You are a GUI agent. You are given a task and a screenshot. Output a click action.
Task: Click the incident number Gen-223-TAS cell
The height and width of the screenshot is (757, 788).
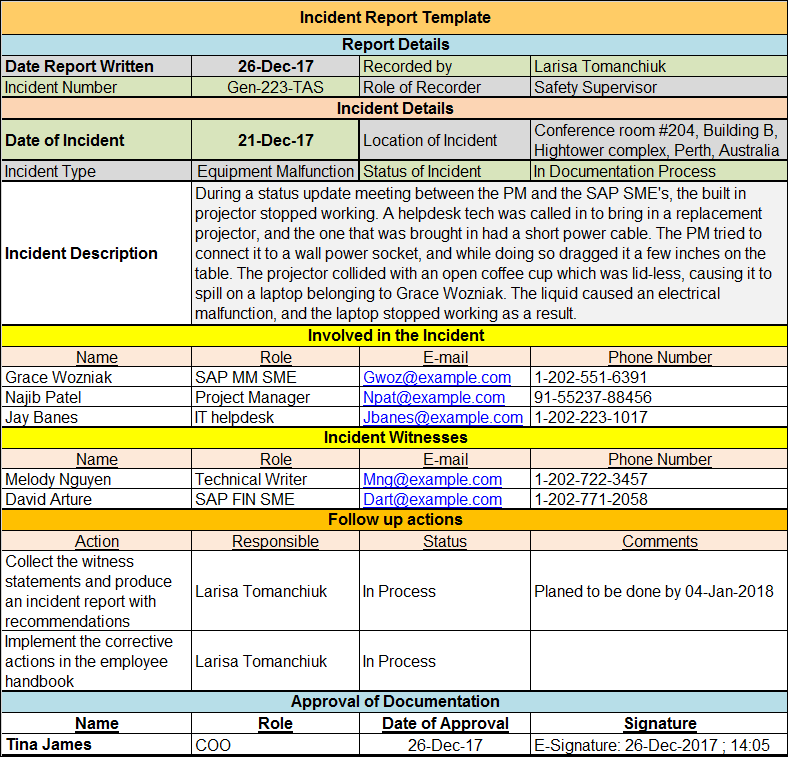pyautogui.click(x=275, y=87)
